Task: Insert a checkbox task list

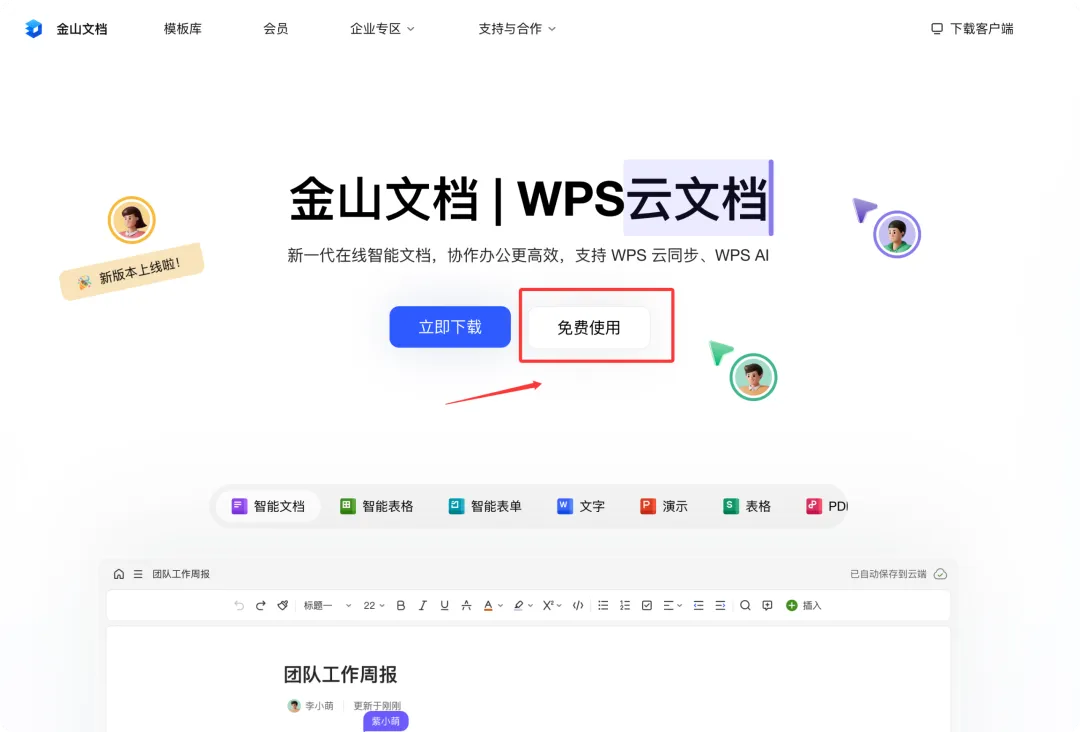Action: [x=647, y=605]
